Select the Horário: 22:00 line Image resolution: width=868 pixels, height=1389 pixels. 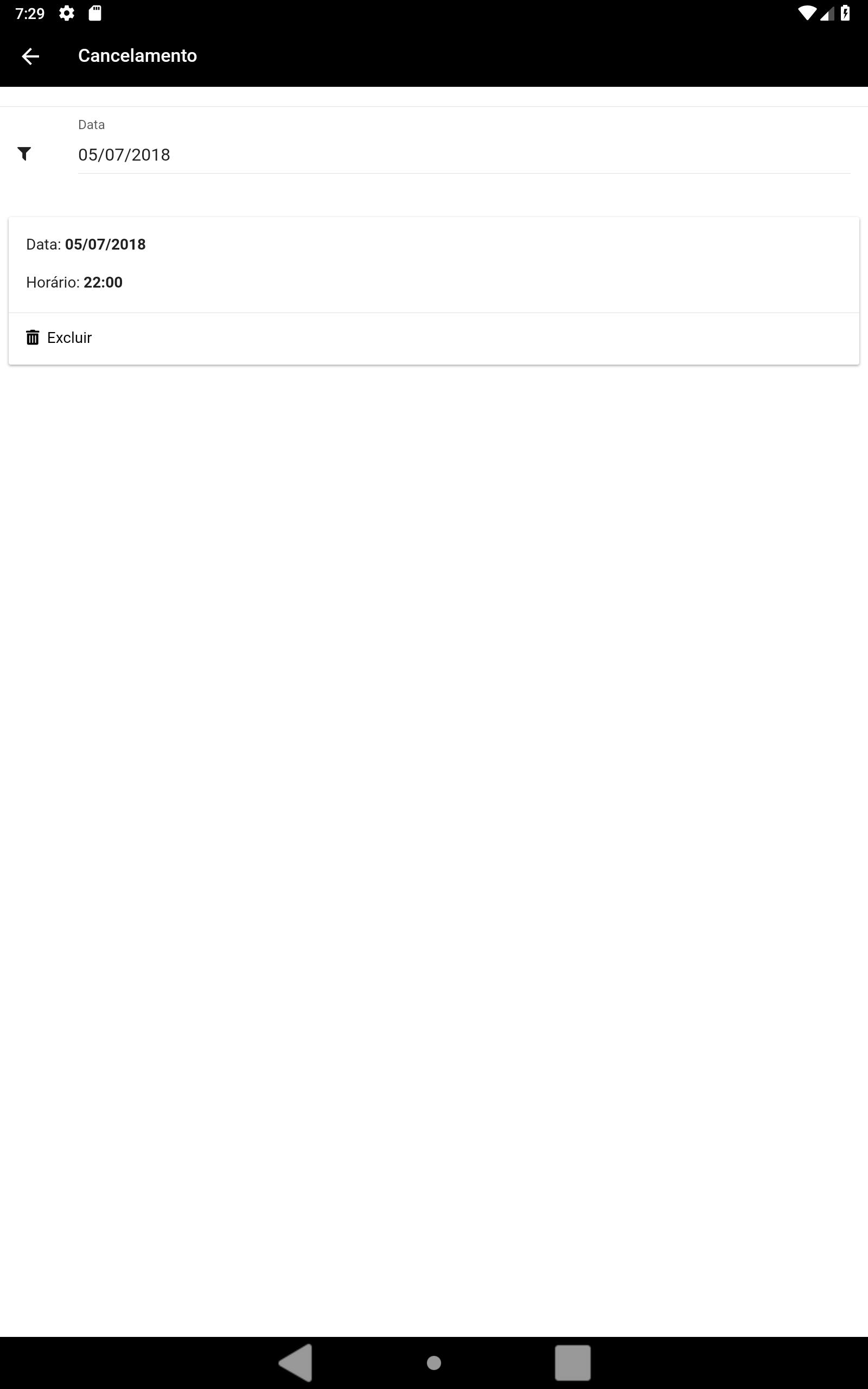click(x=74, y=282)
